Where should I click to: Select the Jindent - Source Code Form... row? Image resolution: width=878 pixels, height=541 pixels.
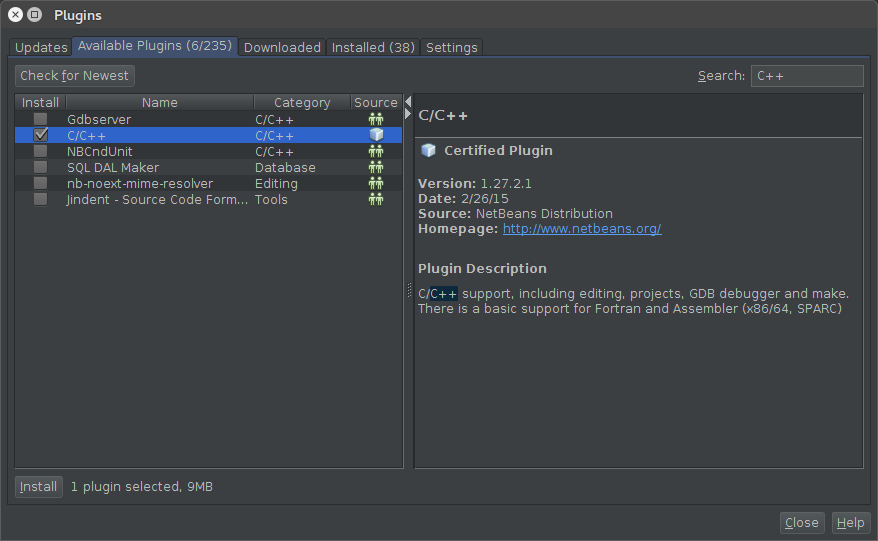208,199
